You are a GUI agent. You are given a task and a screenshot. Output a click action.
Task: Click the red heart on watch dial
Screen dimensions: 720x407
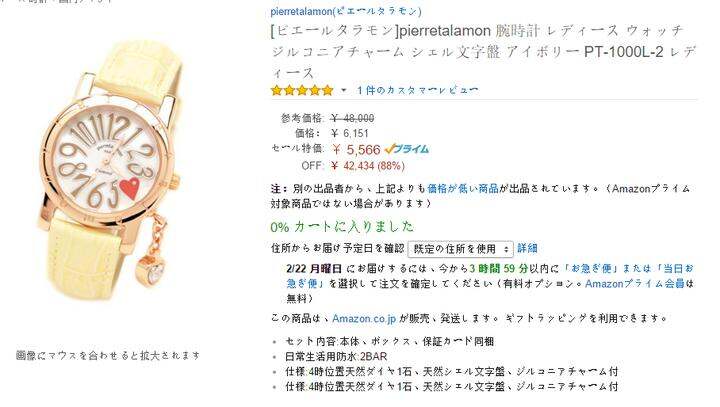(129, 188)
